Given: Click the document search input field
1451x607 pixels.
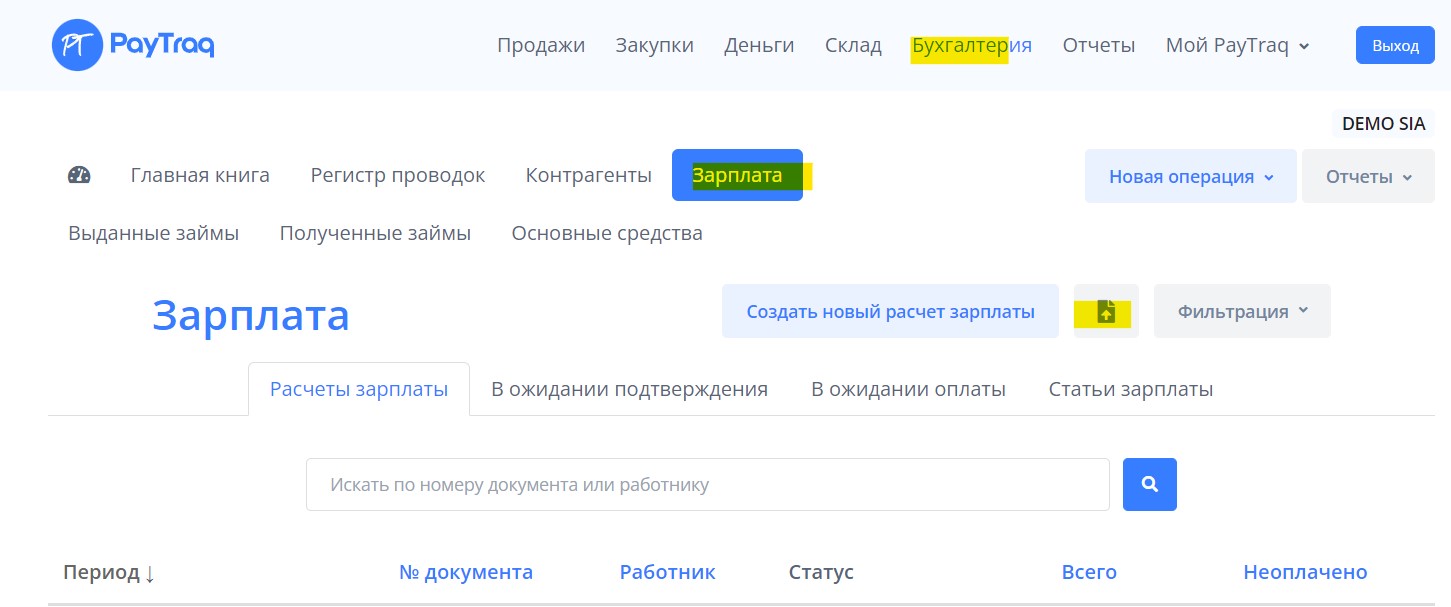Looking at the screenshot, I should (x=708, y=484).
